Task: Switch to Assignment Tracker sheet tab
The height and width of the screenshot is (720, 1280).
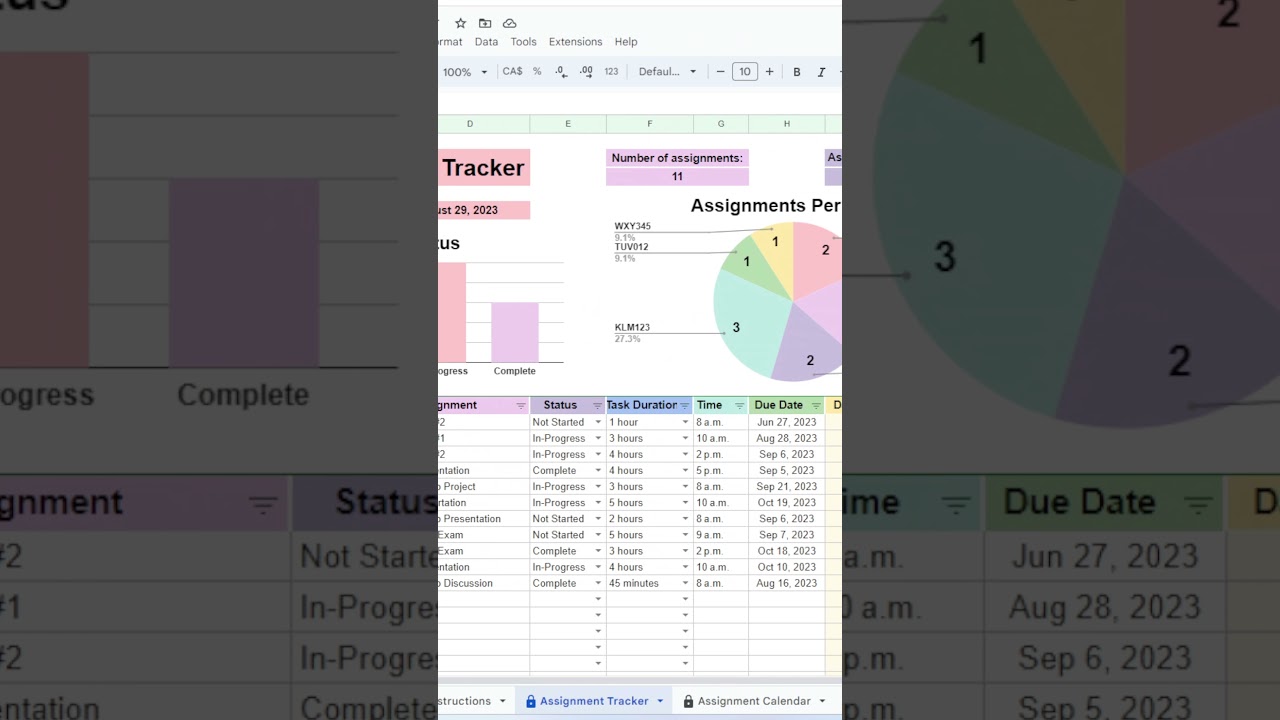Action: [594, 702]
